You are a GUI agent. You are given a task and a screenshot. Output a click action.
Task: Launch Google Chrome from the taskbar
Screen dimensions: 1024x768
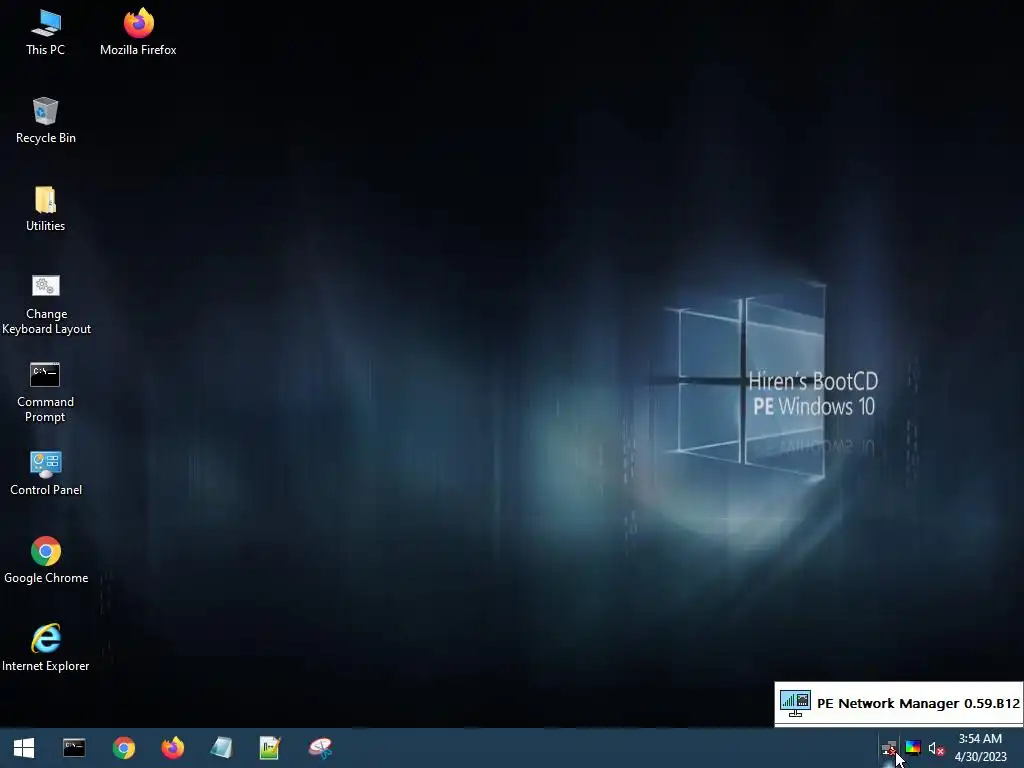tap(123, 748)
